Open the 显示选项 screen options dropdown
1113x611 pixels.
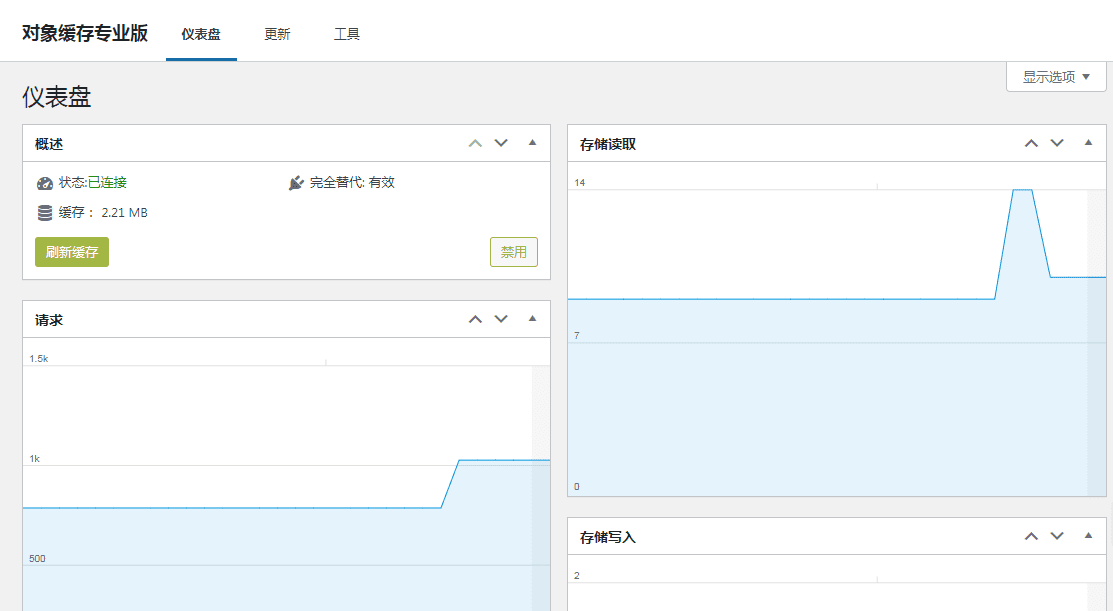(1056, 77)
